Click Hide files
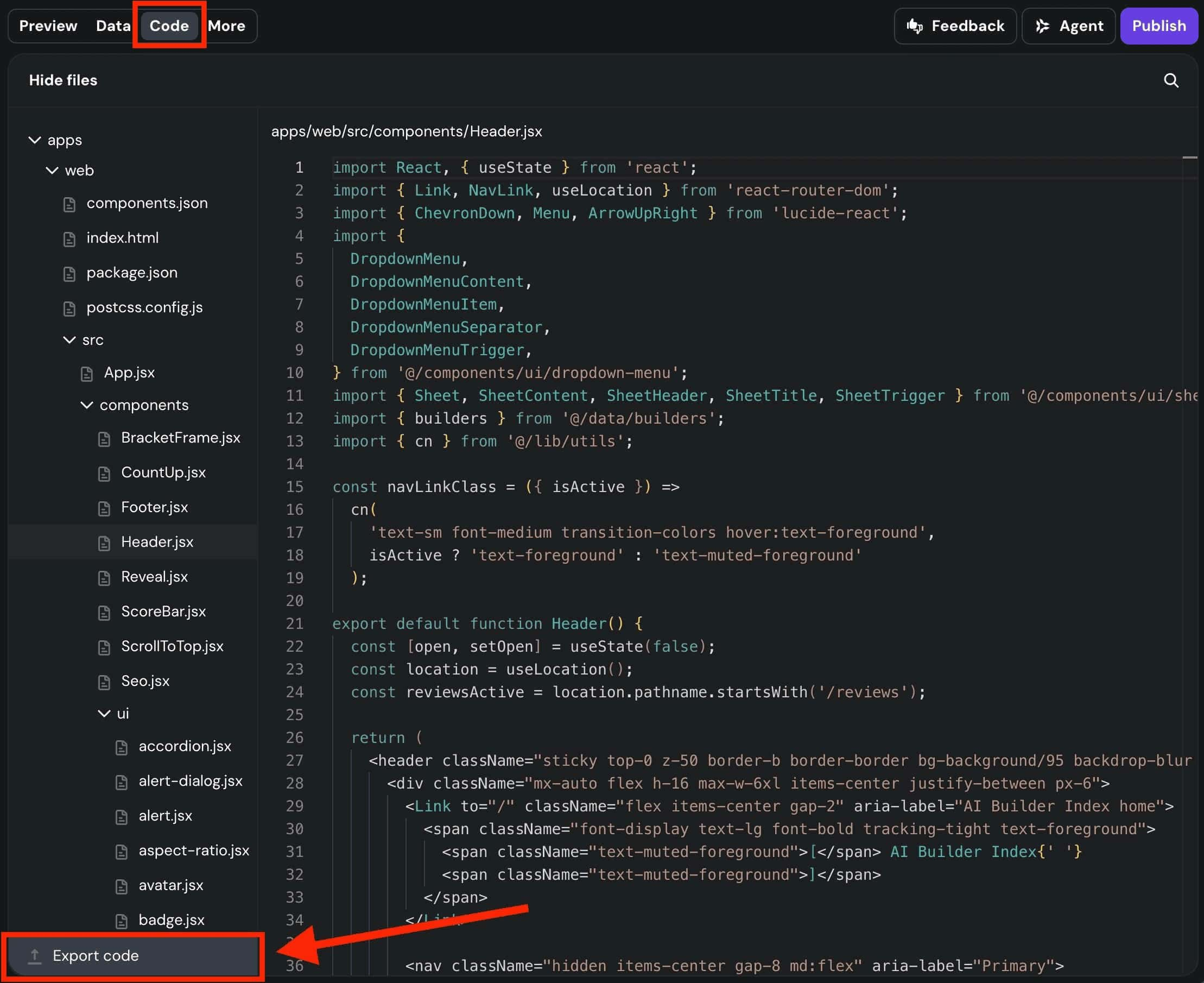This screenshot has height=983, width=1204. pyautogui.click(x=64, y=80)
